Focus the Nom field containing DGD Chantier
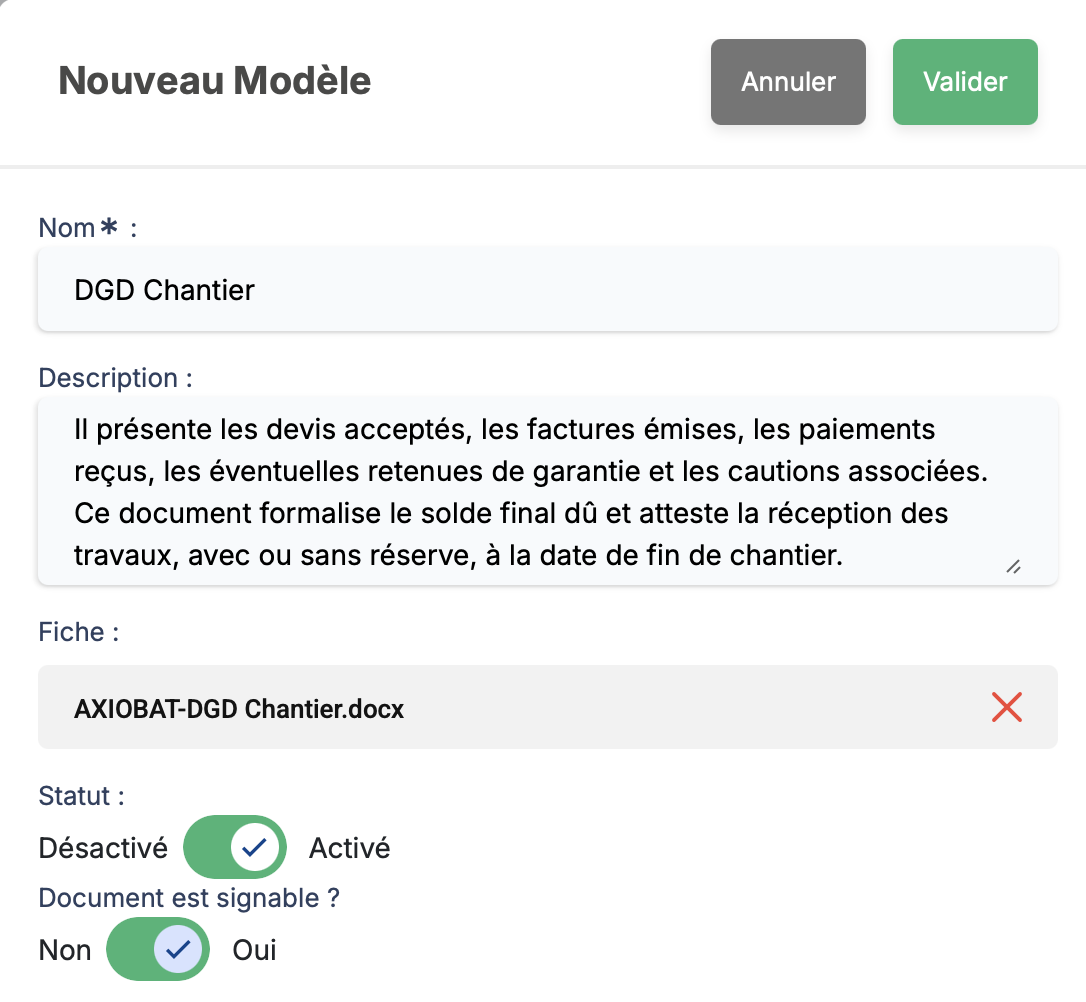 [x=547, y=290]
